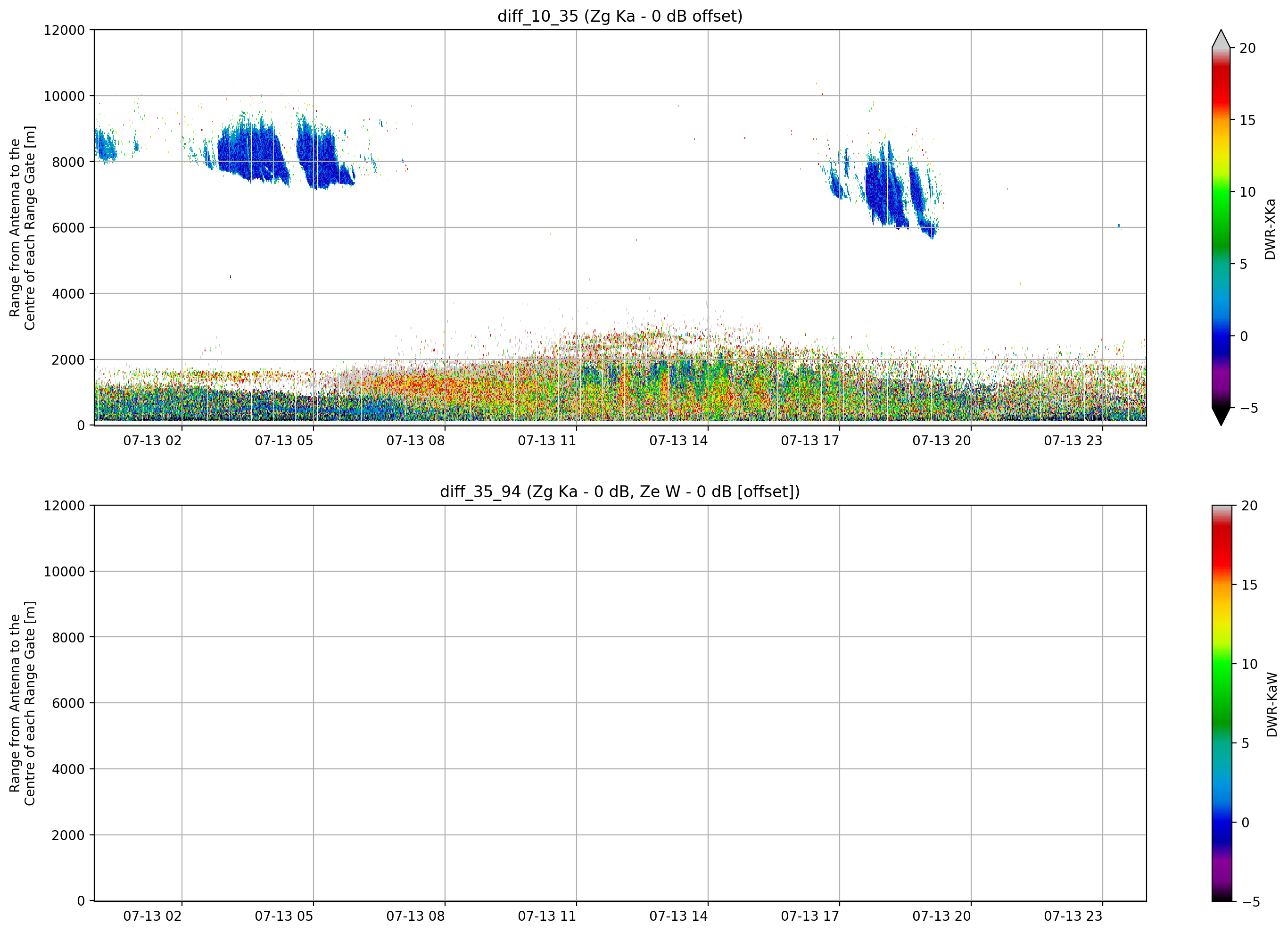
Task: Click the bottom plot's 10000 y-axis label
Action: coord(64,572)
